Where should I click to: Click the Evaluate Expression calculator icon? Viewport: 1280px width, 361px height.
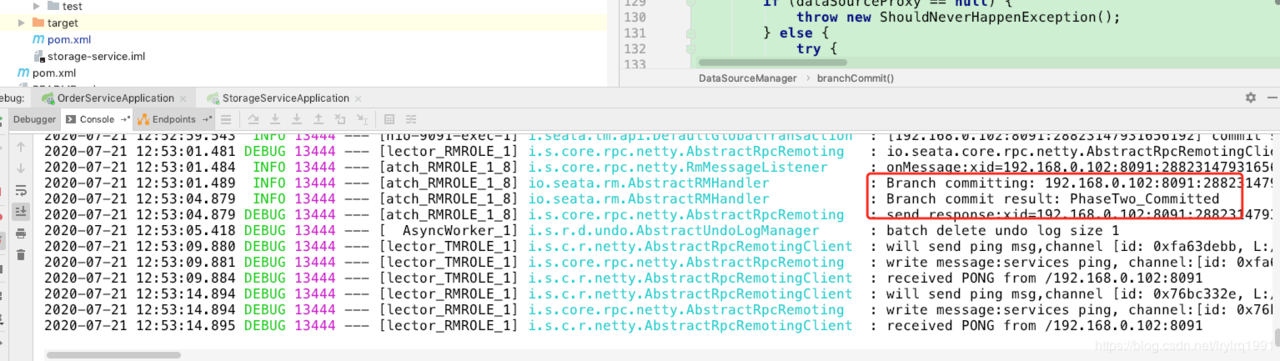tap(389, 119)
